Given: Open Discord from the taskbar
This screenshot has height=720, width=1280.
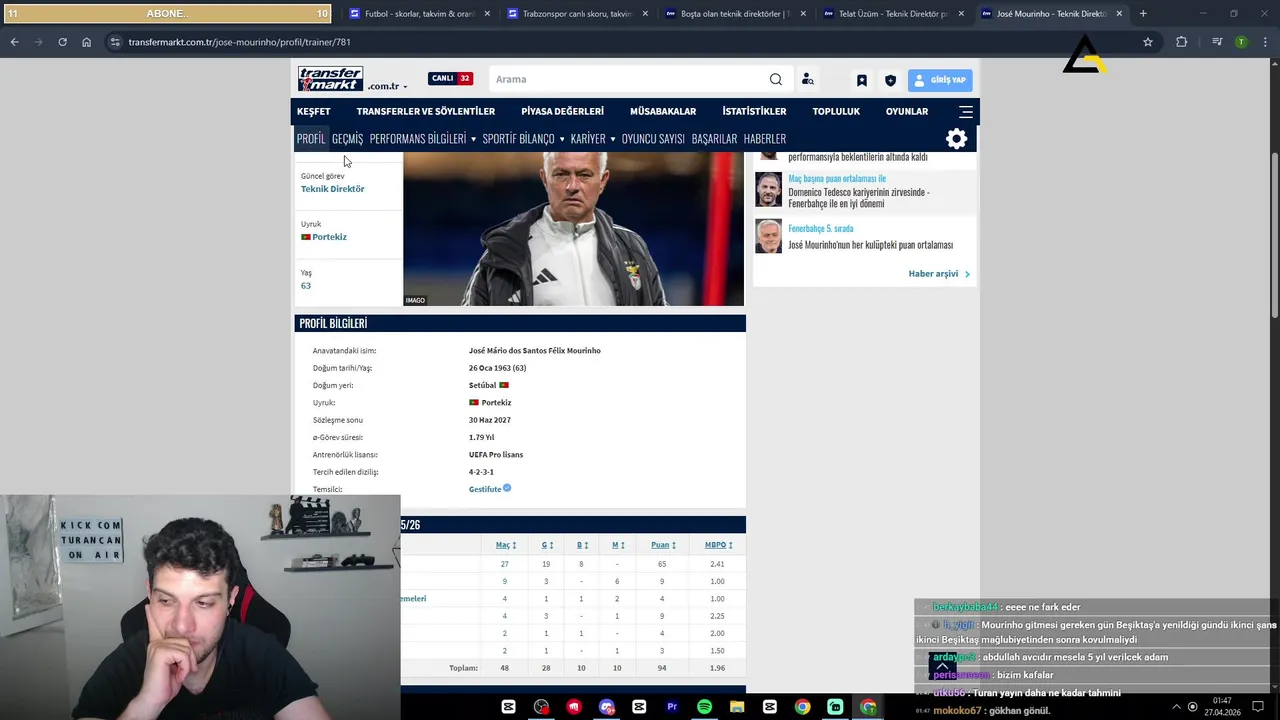Looking at the screenshot, I should (x=607, y=707).
